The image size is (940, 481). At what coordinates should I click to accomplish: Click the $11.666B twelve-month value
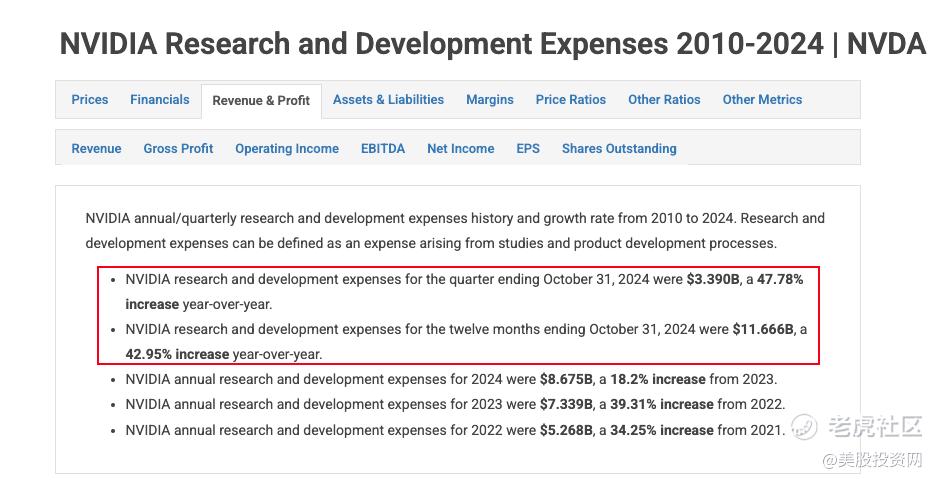tap(763, 329)
